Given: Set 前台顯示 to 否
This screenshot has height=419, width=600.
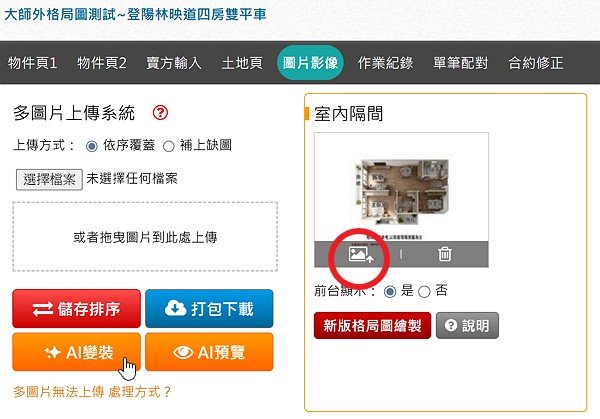Looking at the screenshot, I should (x=424, y=292).
